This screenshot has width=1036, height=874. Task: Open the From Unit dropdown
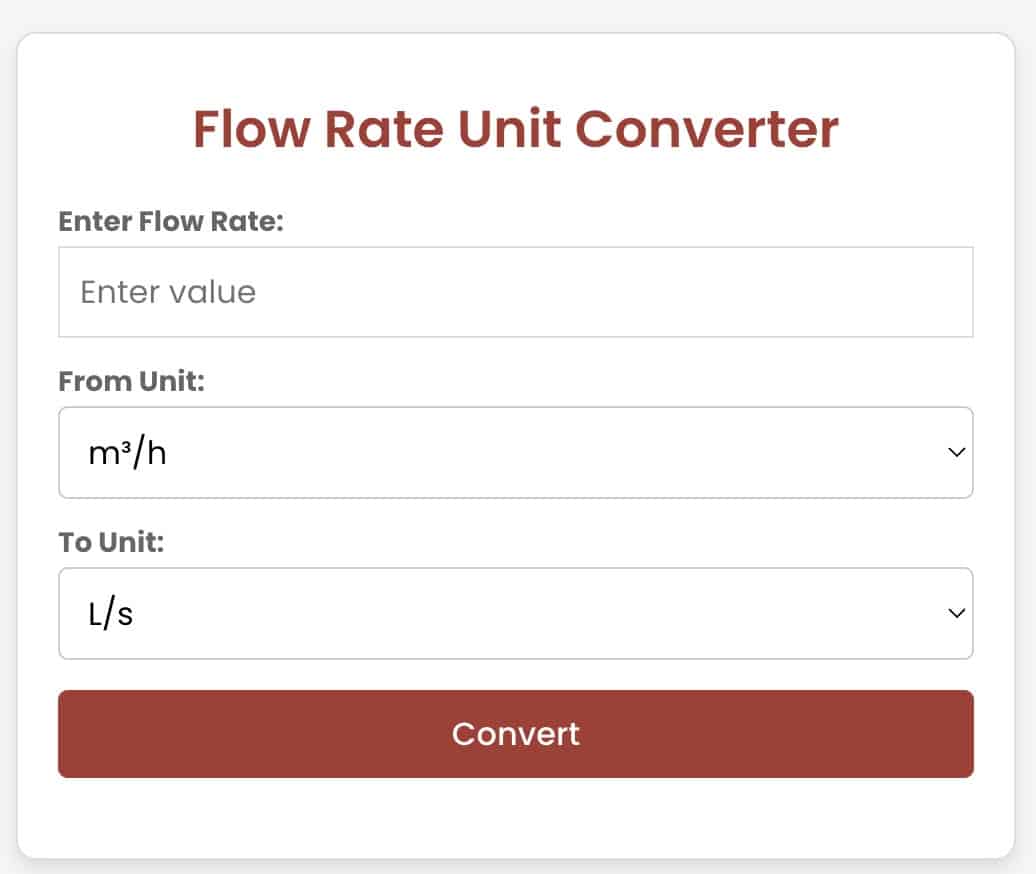515,452
